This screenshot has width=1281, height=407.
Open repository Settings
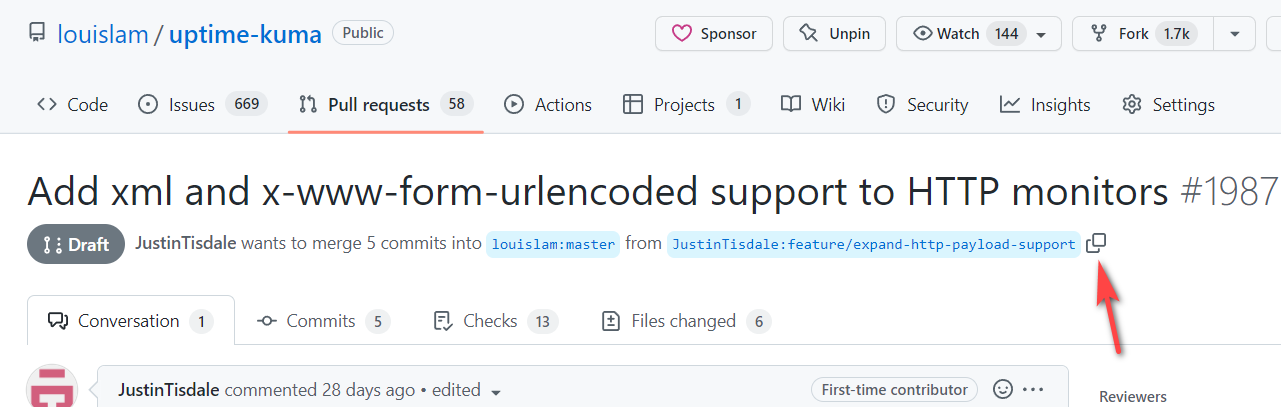(1168, 105)
